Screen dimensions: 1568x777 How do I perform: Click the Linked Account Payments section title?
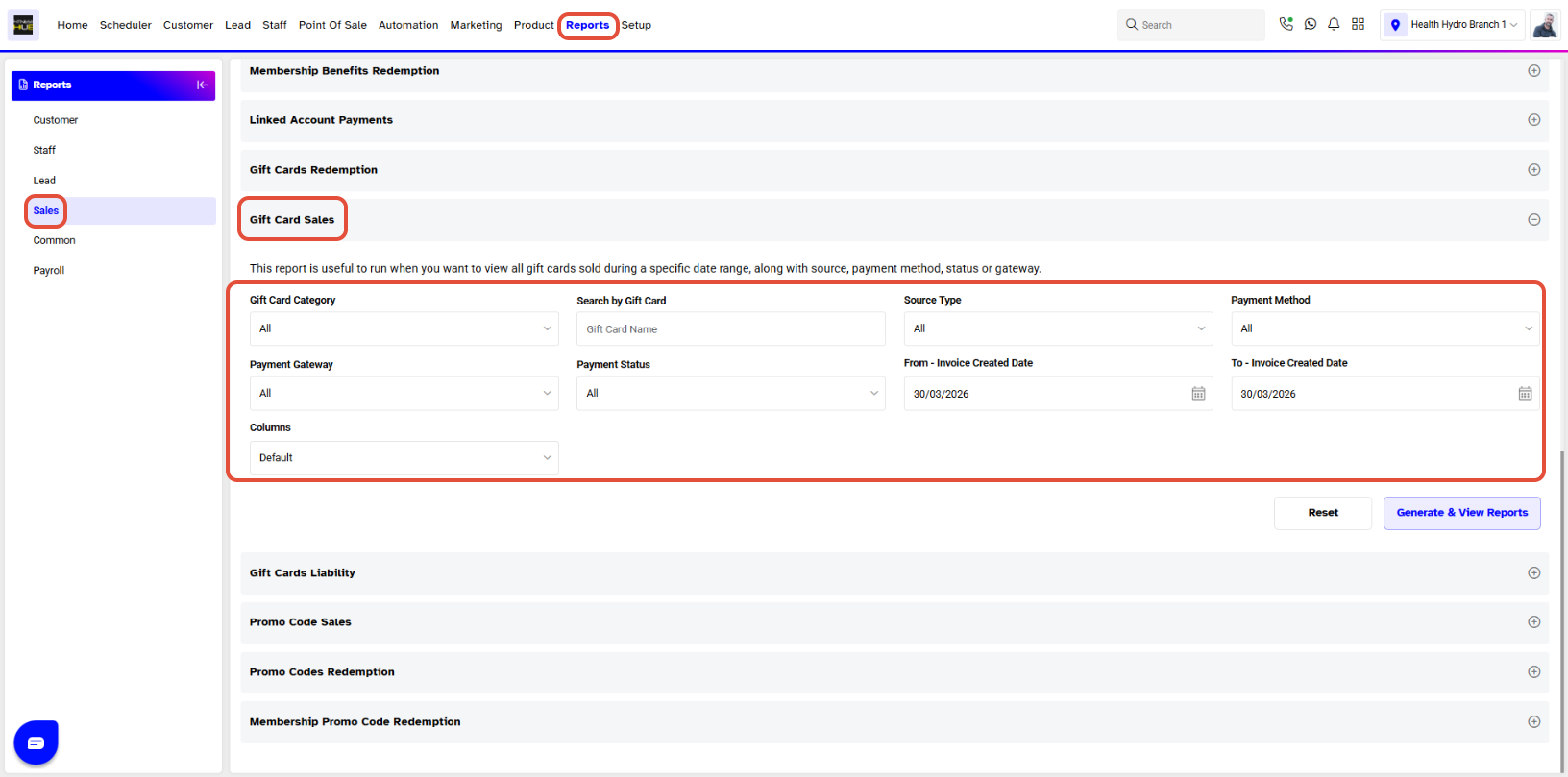[x=321, y=120]
